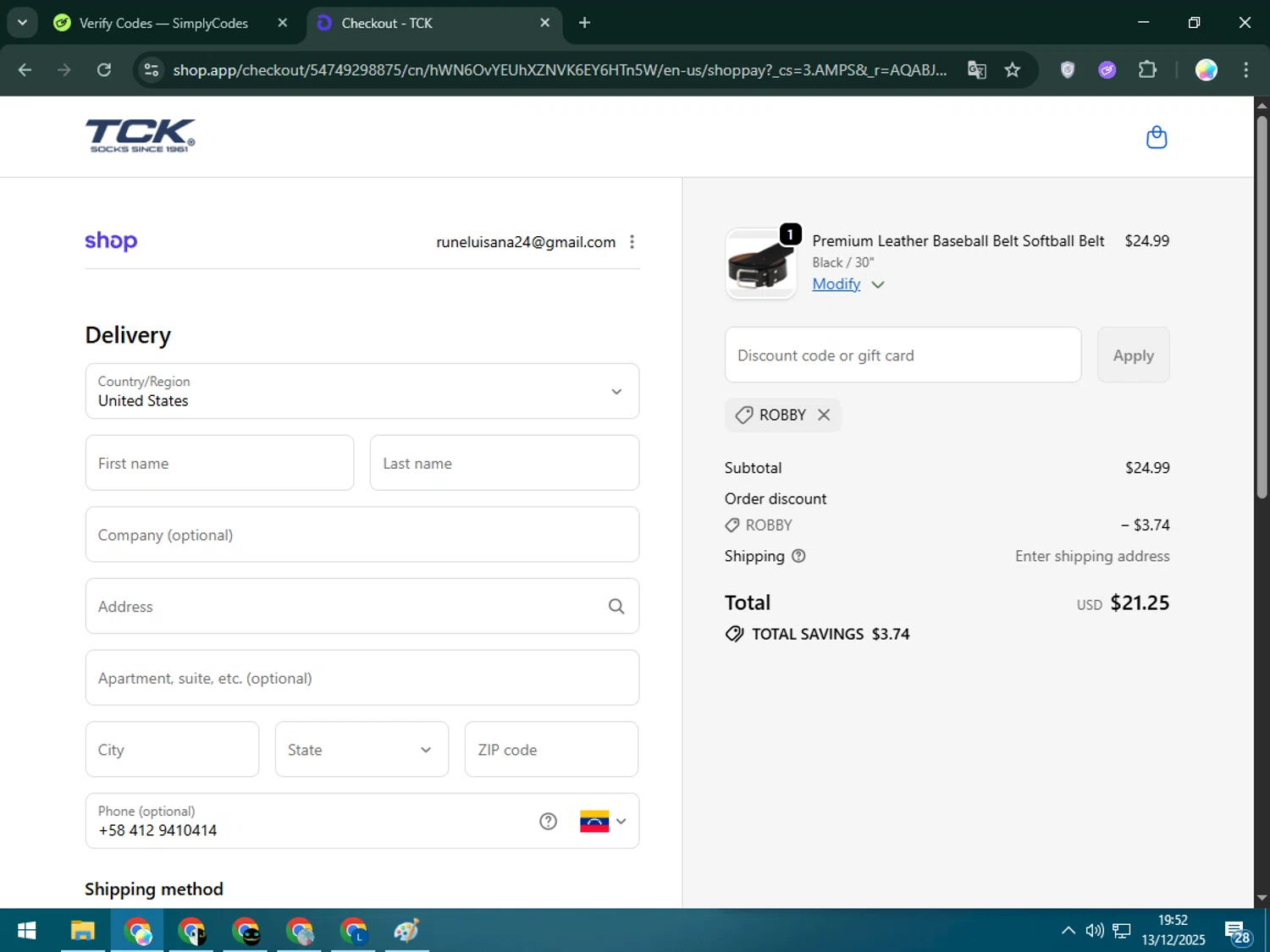Click the browser address bar URL

coord(559,69)
